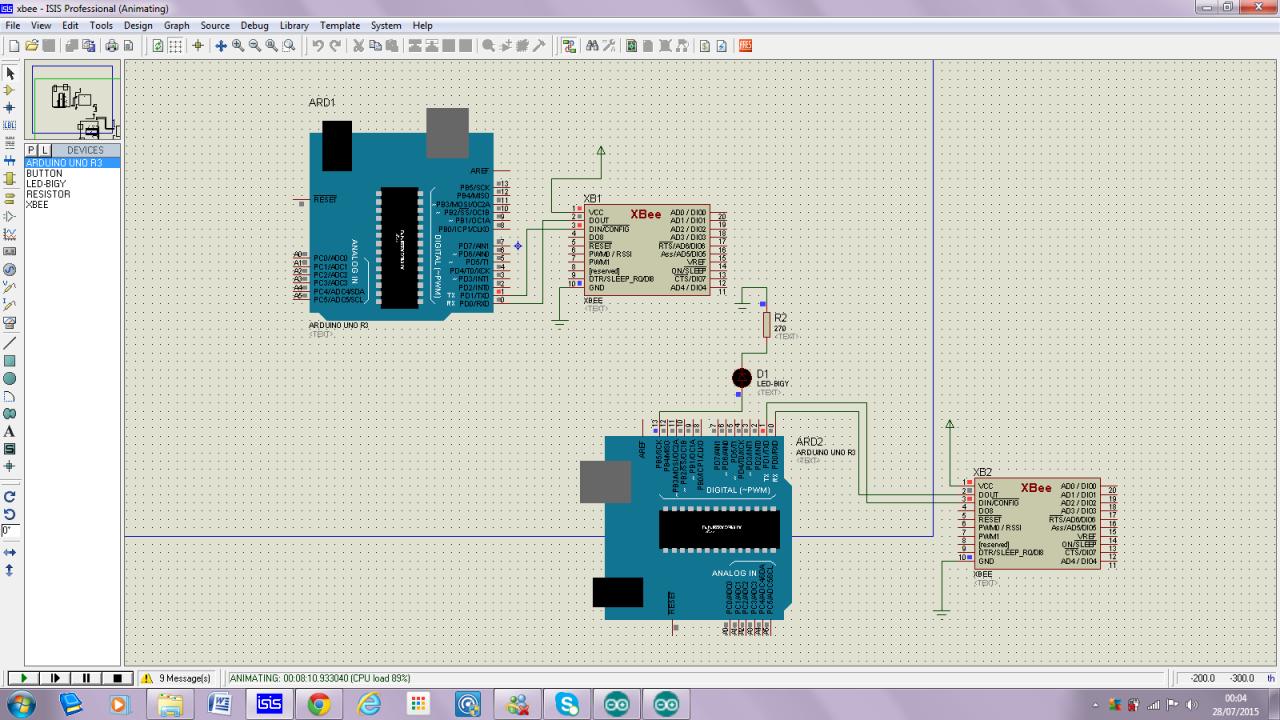Open the 9 Message(s) simulation log
This screenshot has height=720, width=1280.
point(177,678)
